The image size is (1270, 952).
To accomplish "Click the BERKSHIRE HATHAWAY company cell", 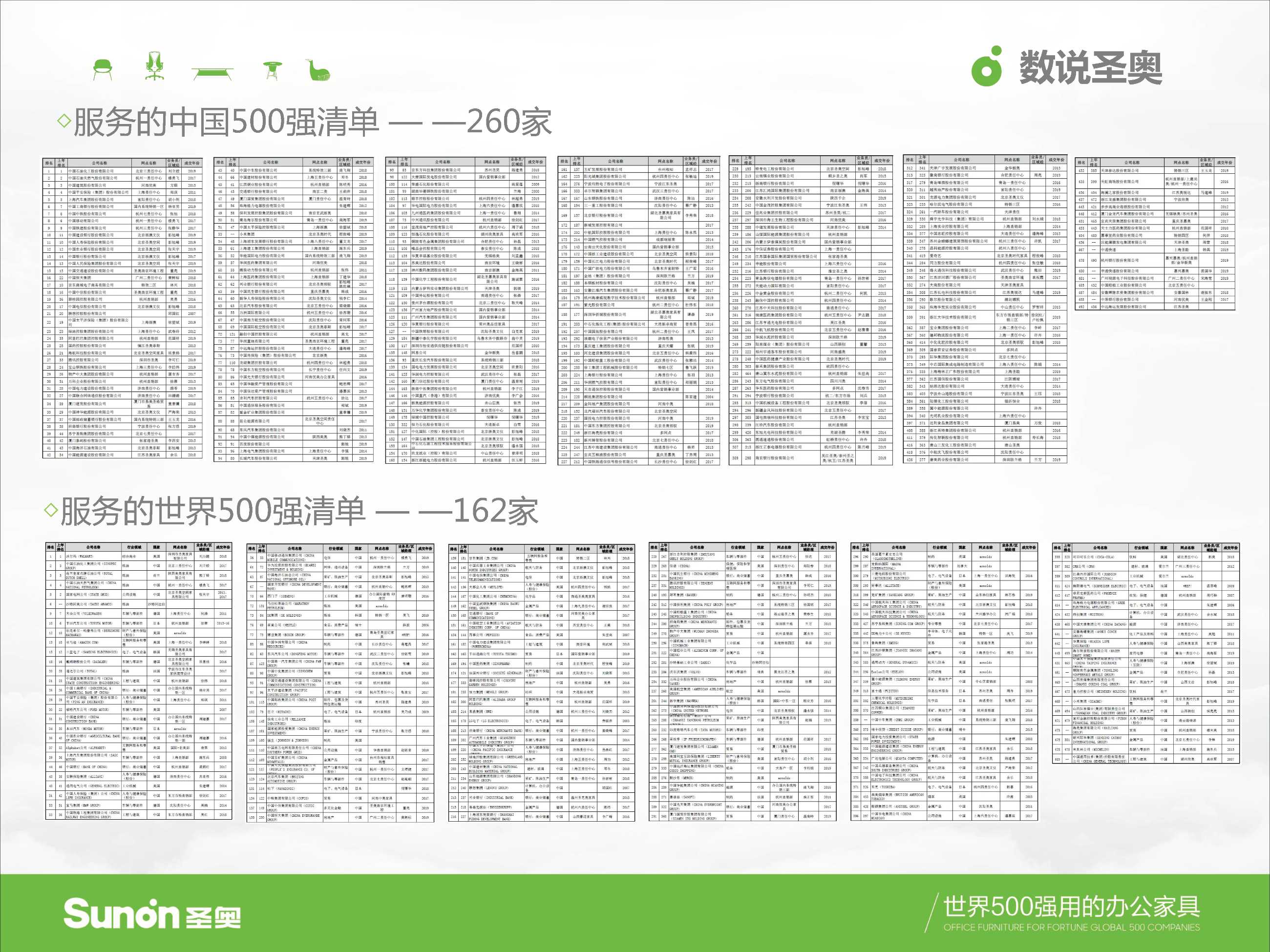I will (94, 633).
